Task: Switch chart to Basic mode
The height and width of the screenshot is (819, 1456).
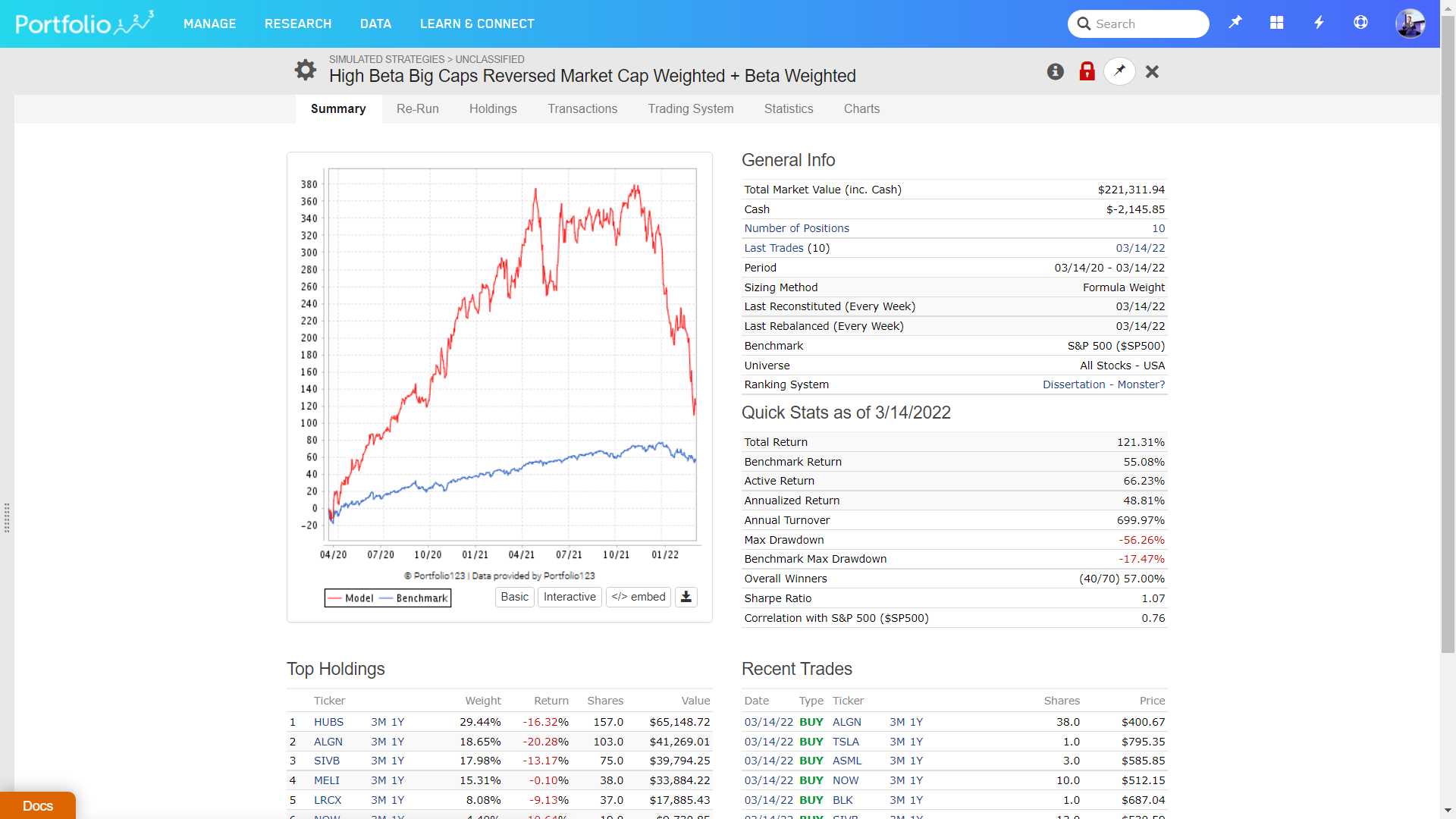Action: [x=514, y=598]
